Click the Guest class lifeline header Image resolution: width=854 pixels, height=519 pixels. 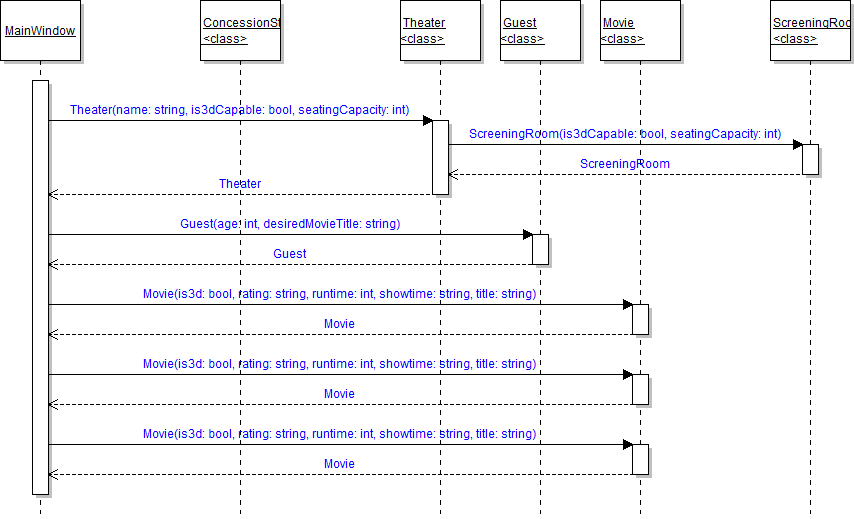point(539,31)
